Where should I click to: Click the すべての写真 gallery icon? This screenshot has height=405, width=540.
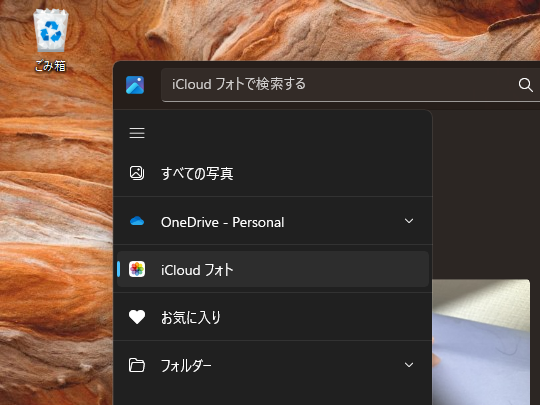pos(137,173)
